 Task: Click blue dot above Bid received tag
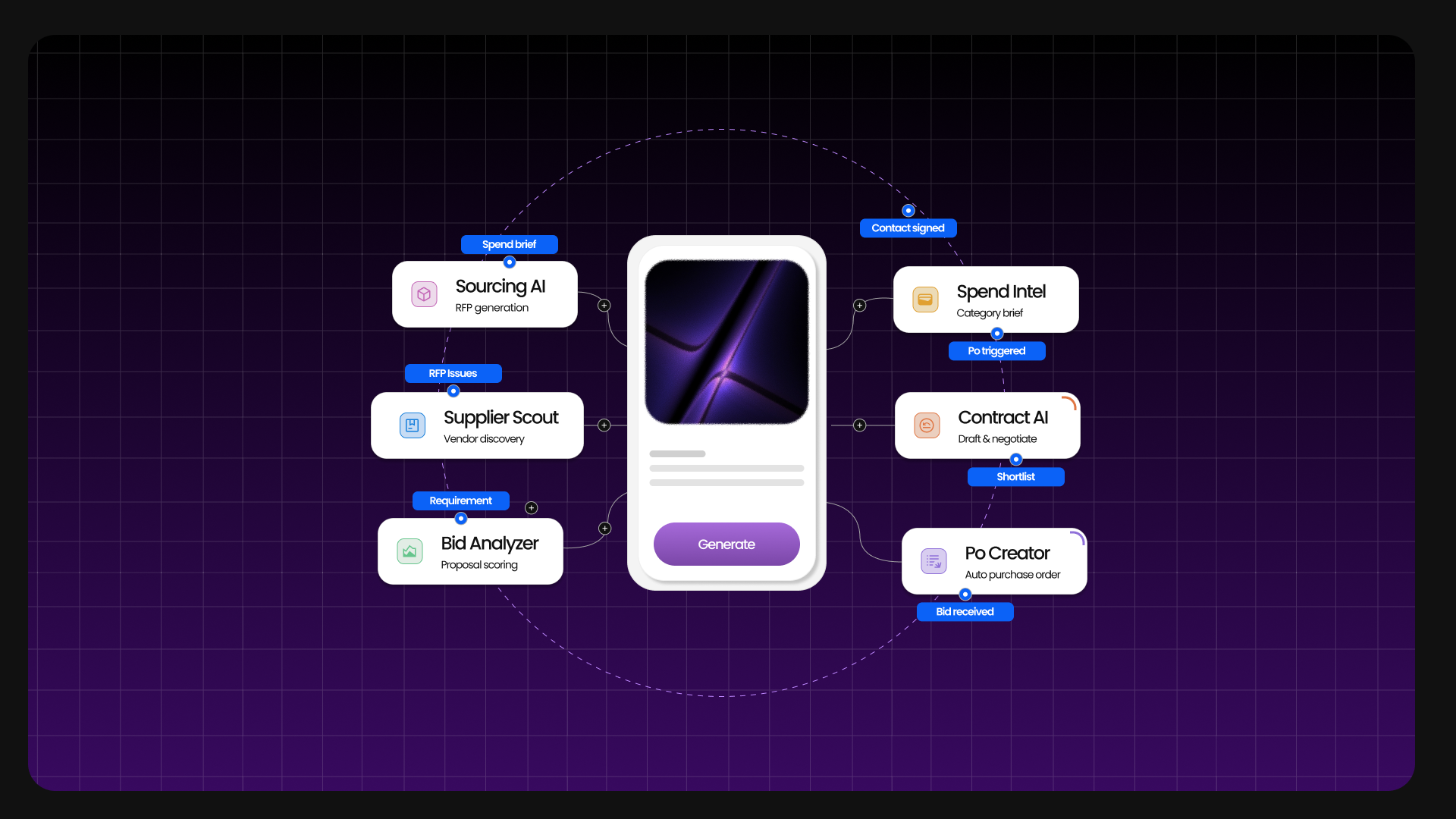[x=965, y=595]
